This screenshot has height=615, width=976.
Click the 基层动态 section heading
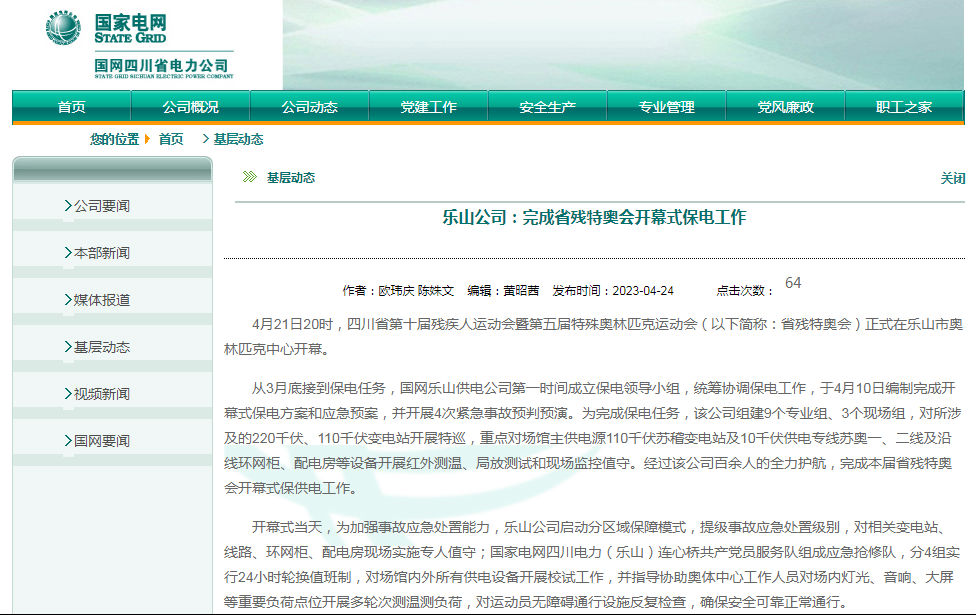tap(291, 177)
